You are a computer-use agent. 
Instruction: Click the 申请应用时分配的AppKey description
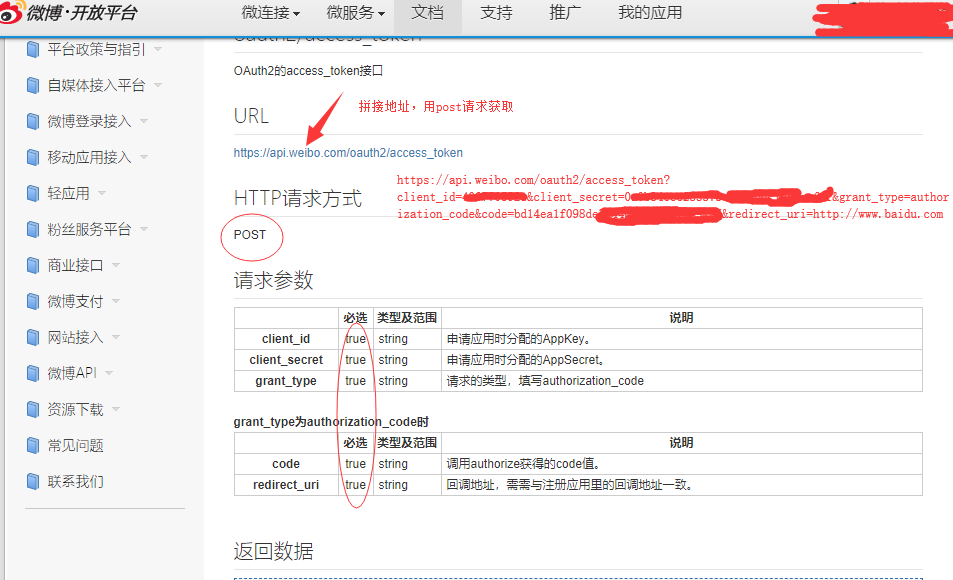click(518, 339)
